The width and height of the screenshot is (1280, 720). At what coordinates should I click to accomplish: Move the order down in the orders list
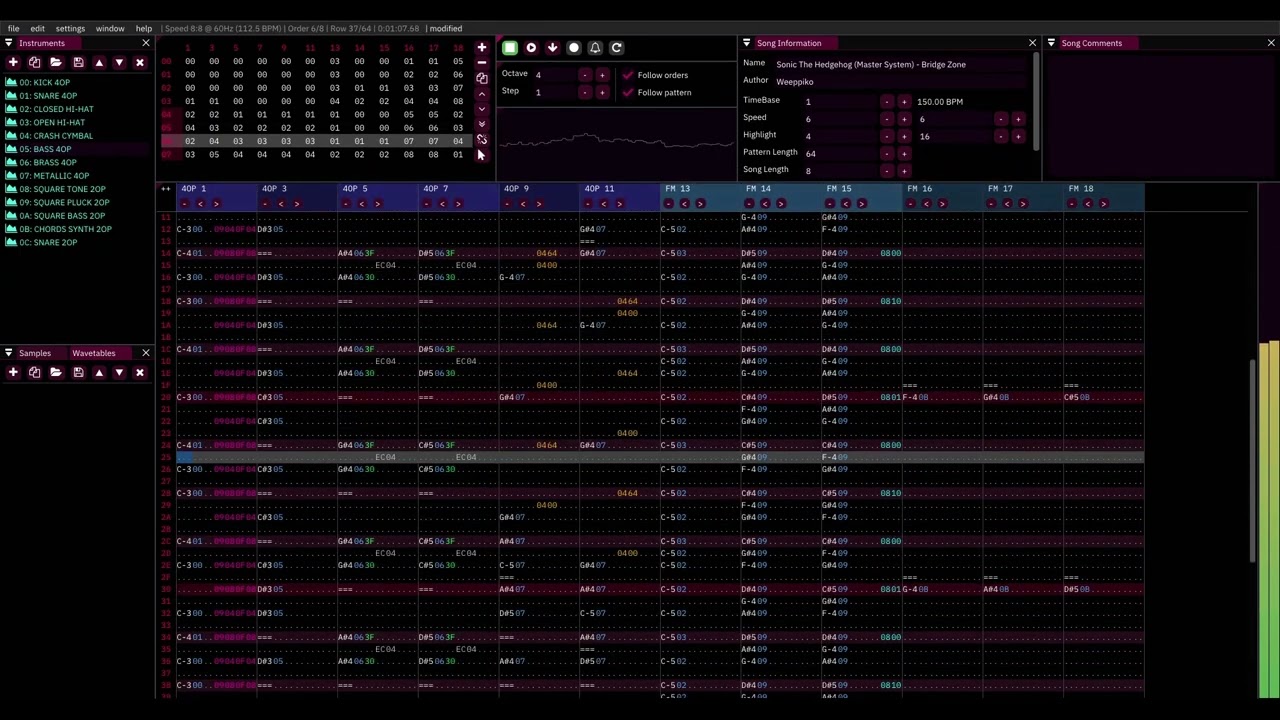[x=481, y=109]
